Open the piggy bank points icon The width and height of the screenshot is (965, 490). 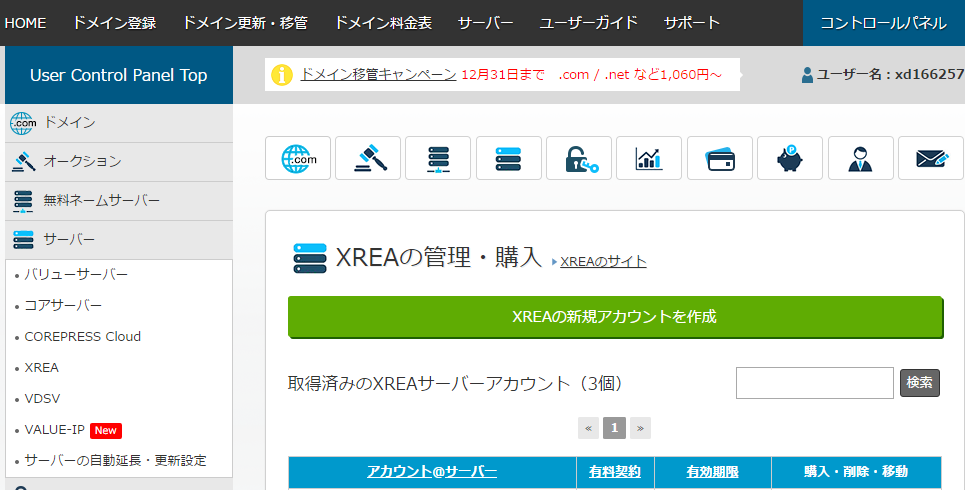(x=790, y=158)
